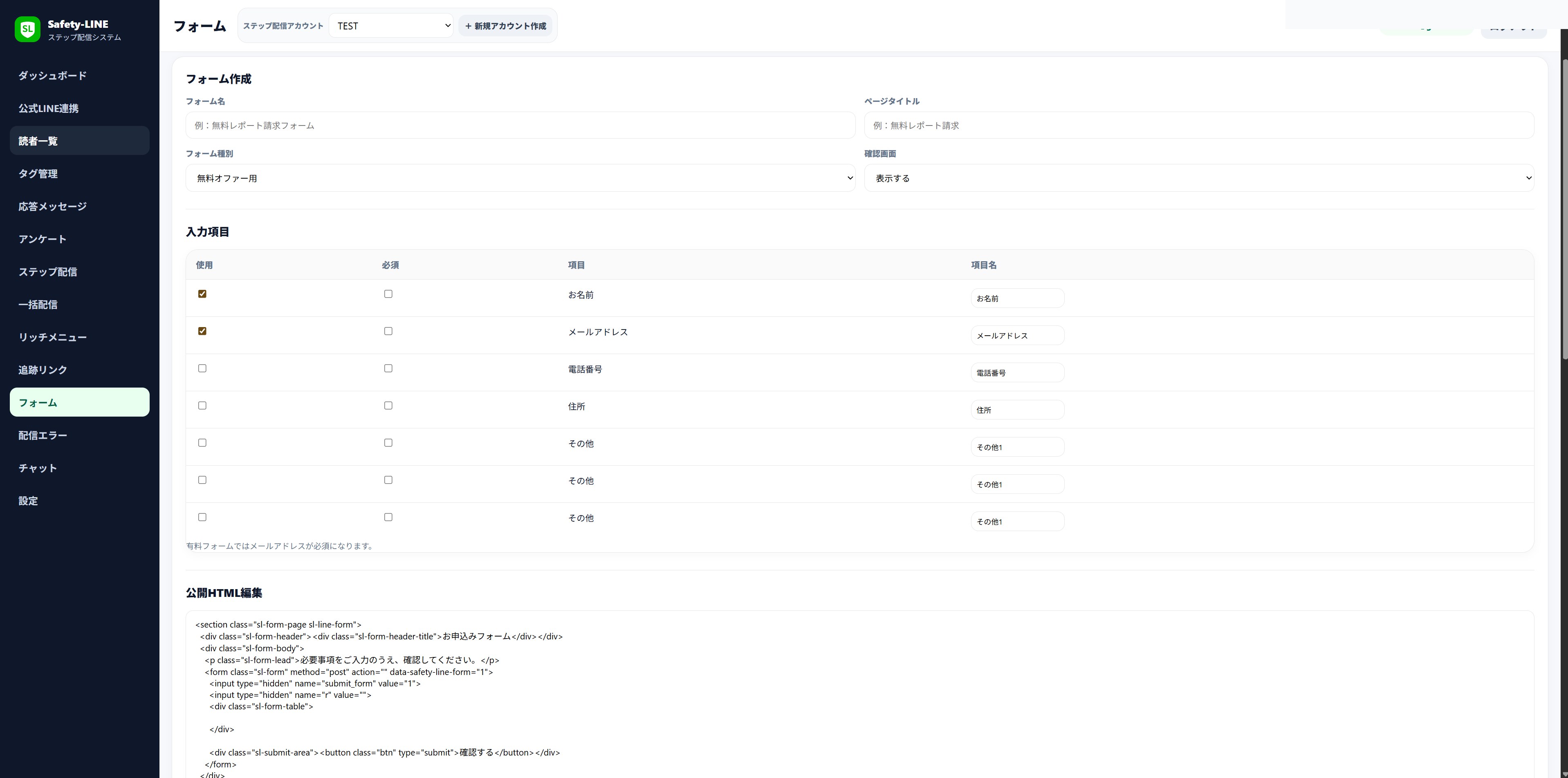
Task: Tick the 住所 use checkbox
Action: [x=202, y=406]
